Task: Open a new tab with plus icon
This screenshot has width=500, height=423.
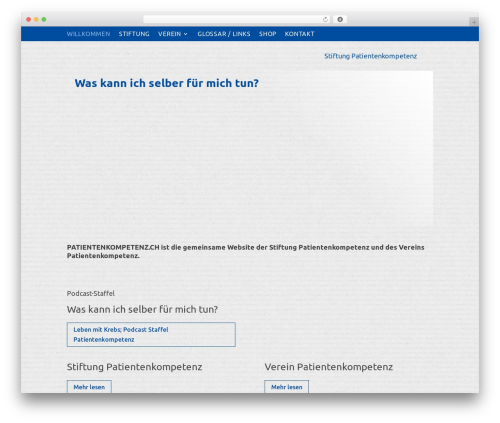Action: point(474,22)
